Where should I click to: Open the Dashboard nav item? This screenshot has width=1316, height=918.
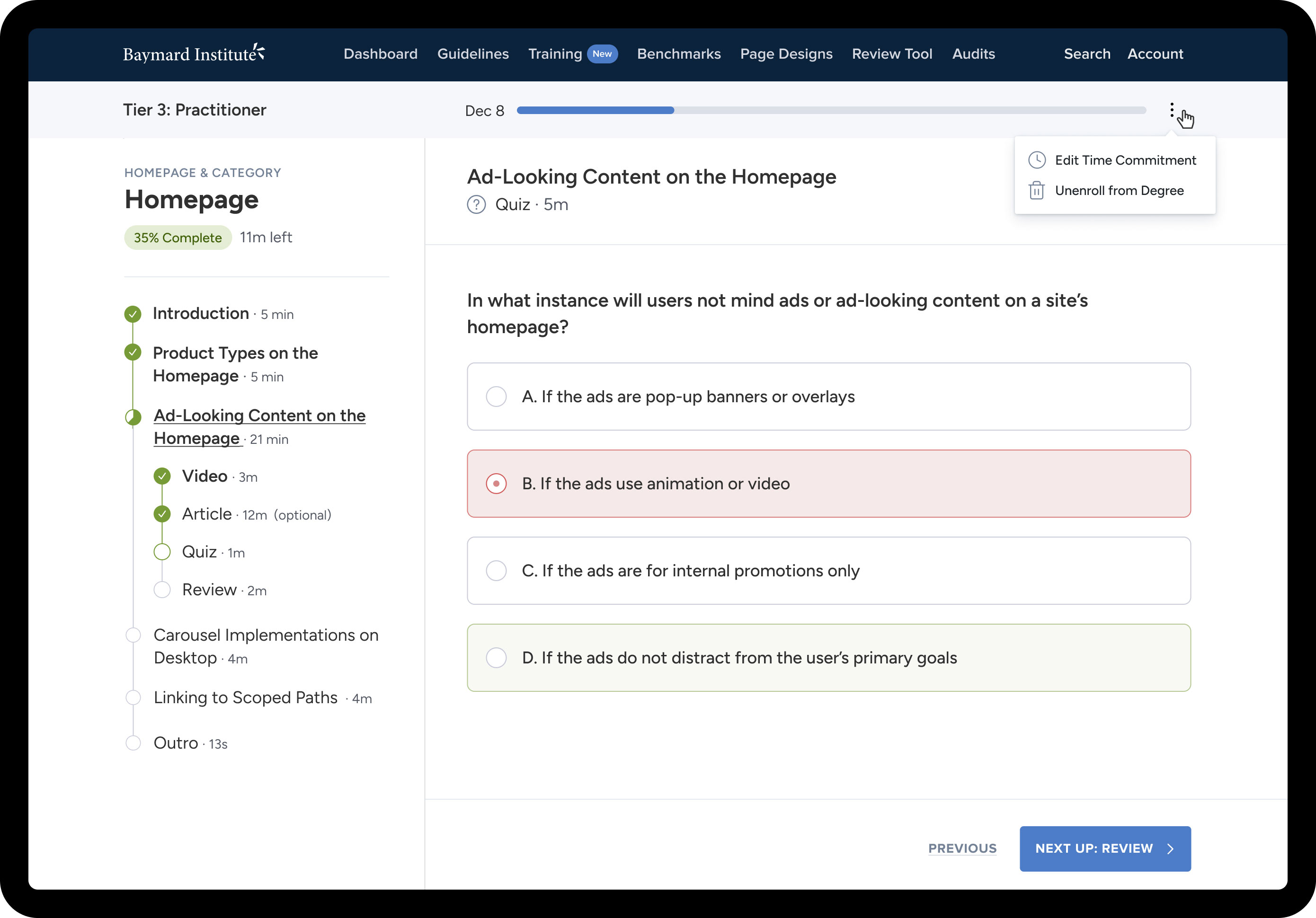point(381,54)
